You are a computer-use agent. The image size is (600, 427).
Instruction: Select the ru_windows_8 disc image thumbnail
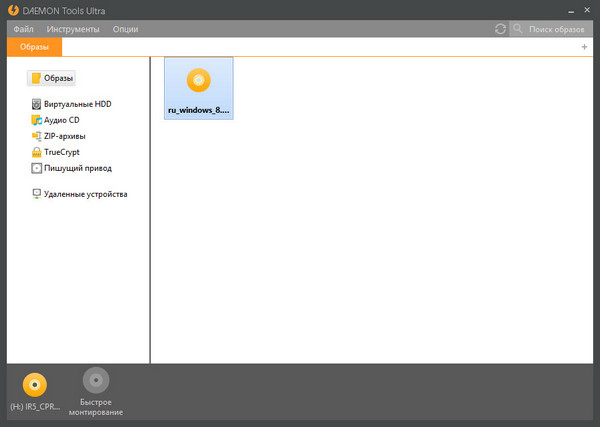click(x=199, y=88)
